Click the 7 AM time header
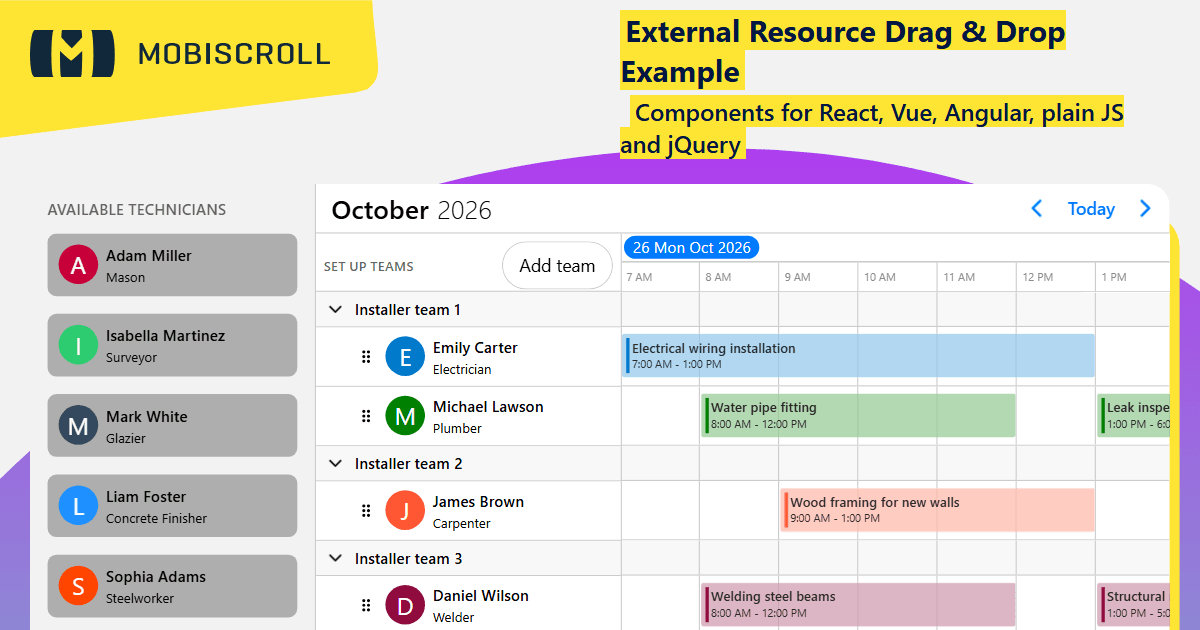 coord(638,277)
